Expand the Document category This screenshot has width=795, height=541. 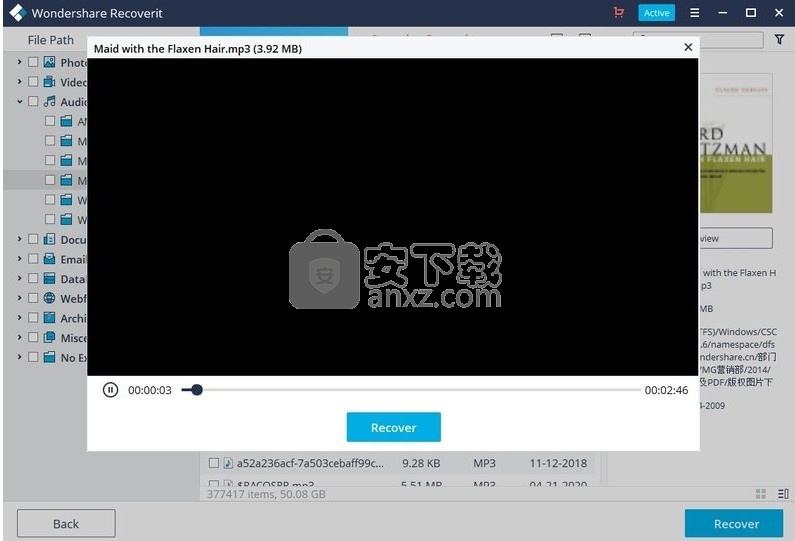click(x=19, y=239)
